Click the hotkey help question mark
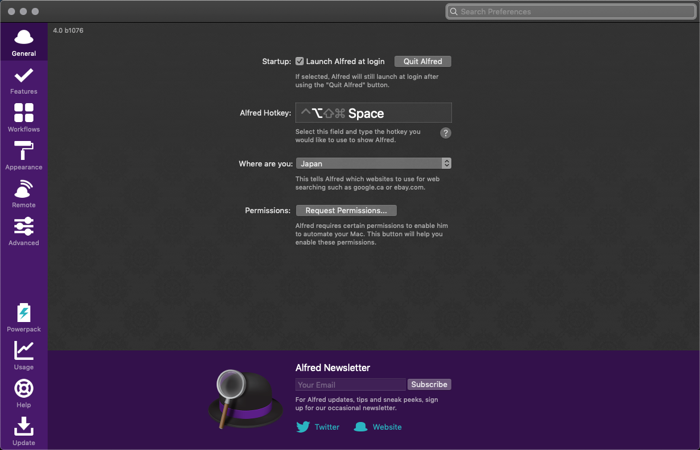Screen dimensions: 700x450 pyautogui.click(x=446, y=133)
